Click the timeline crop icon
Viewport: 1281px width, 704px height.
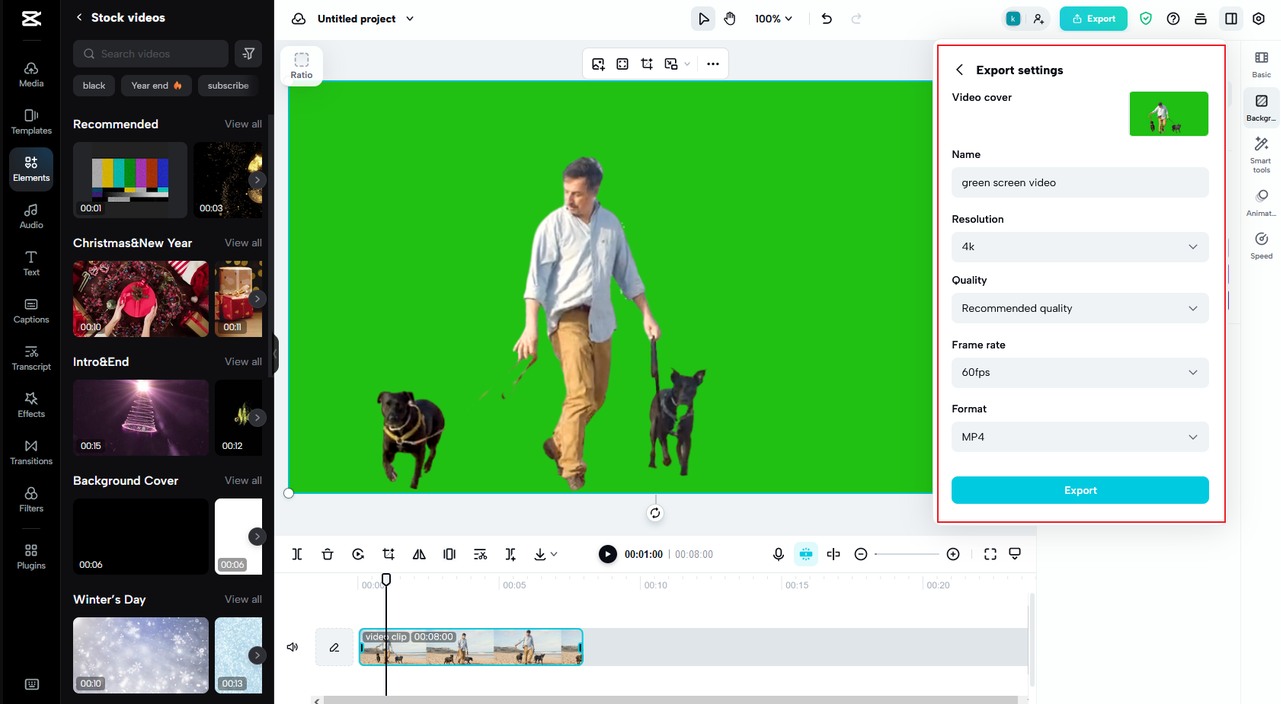click(x=388, y=554)
